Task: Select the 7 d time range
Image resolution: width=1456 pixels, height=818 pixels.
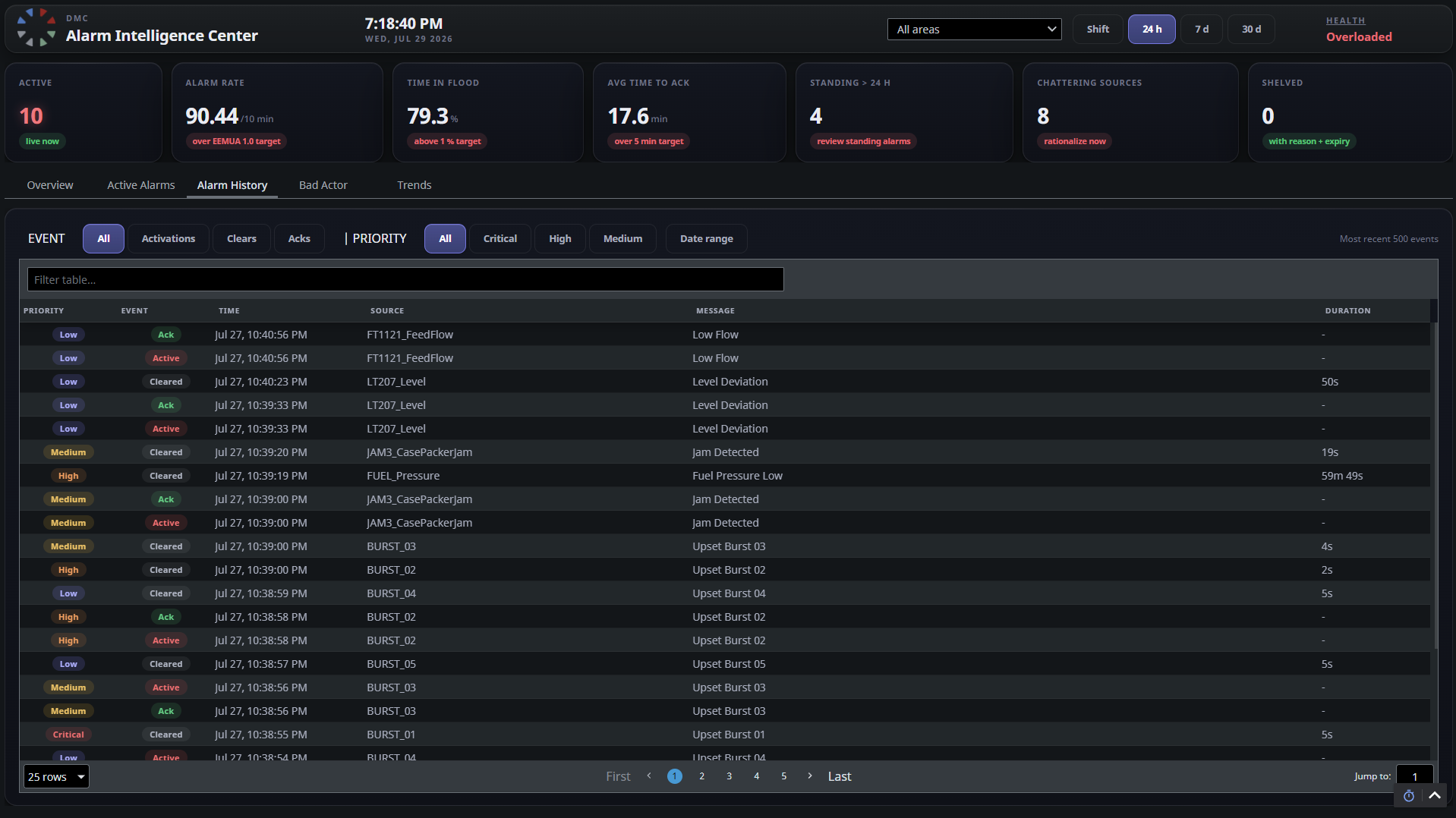Action: [x=1202, y=29]
